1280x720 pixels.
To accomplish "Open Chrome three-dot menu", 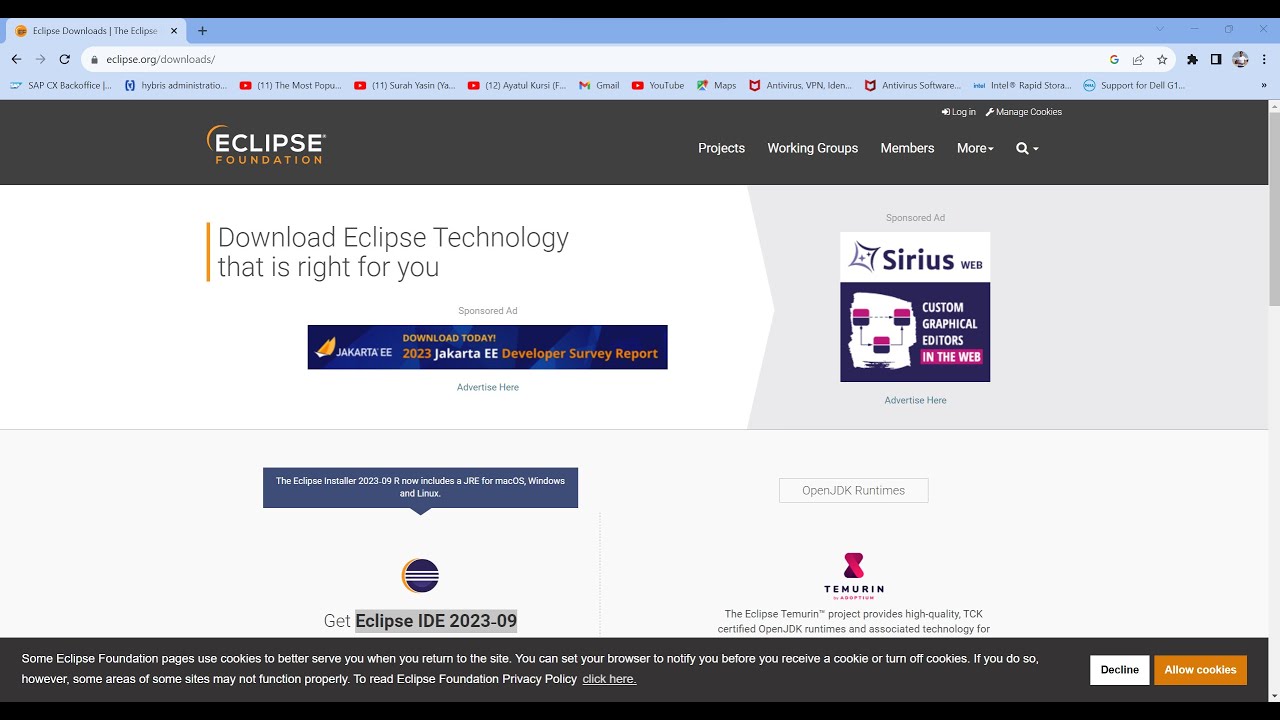I will tap(1264, 59).
